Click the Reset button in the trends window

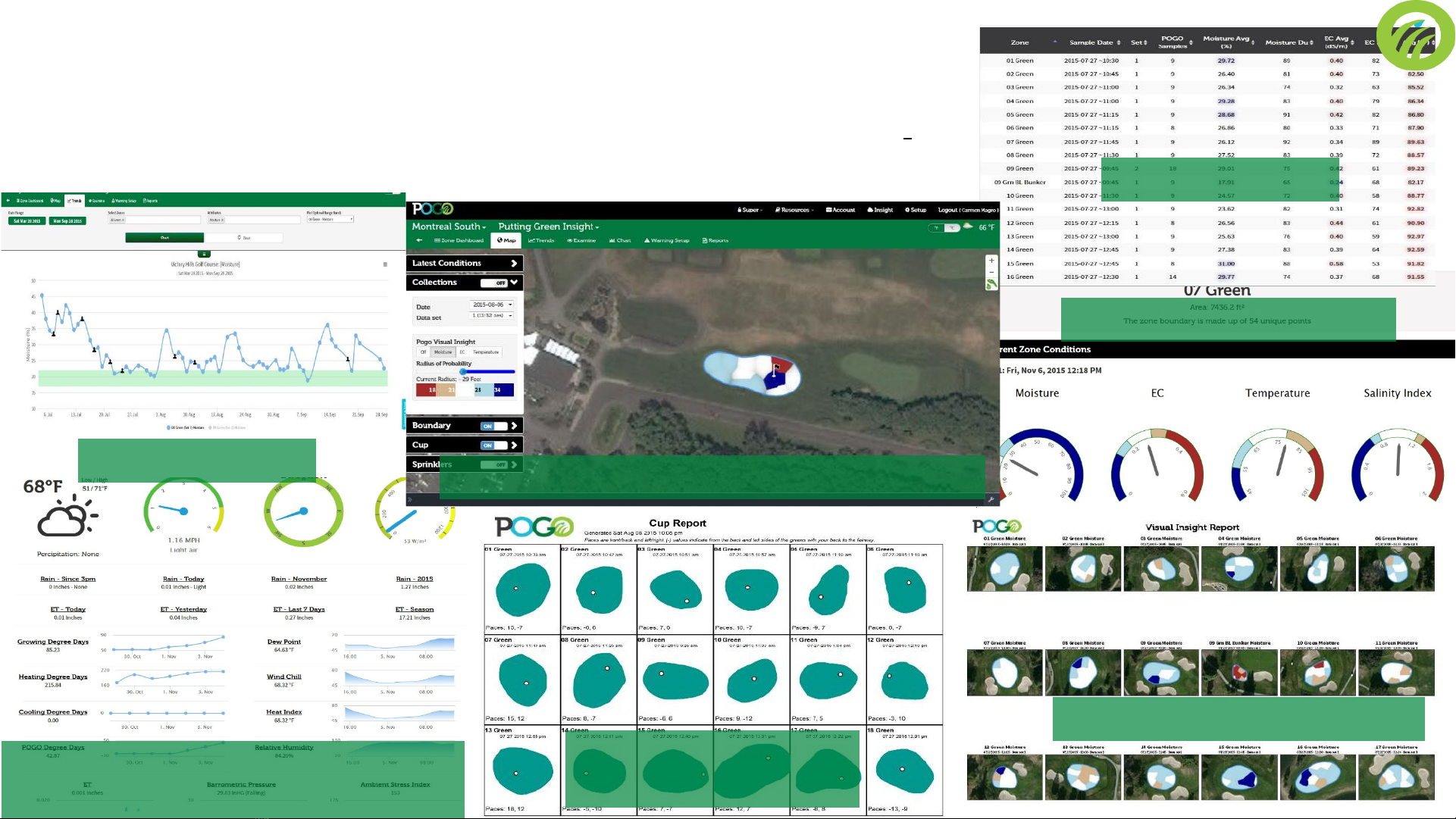pyautogui.click(x=244, y=238)
